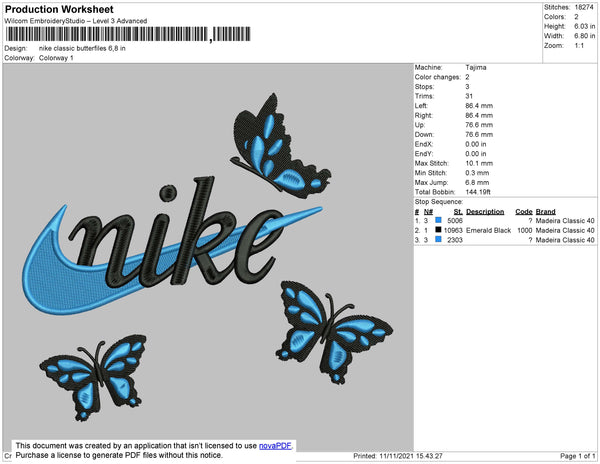Click the Width value 6.80 in
Image resolution: width=600 pixels, height=464 pixels.
point(584,36)
